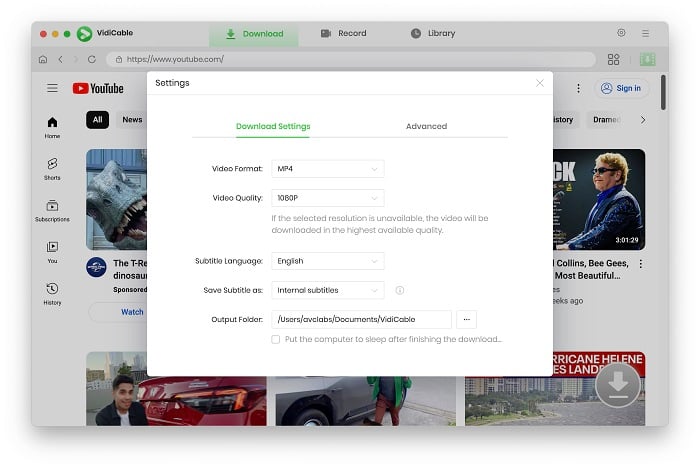700x468 pixels.
Task: Open the You section in sidebar
Action: (52, 252)
